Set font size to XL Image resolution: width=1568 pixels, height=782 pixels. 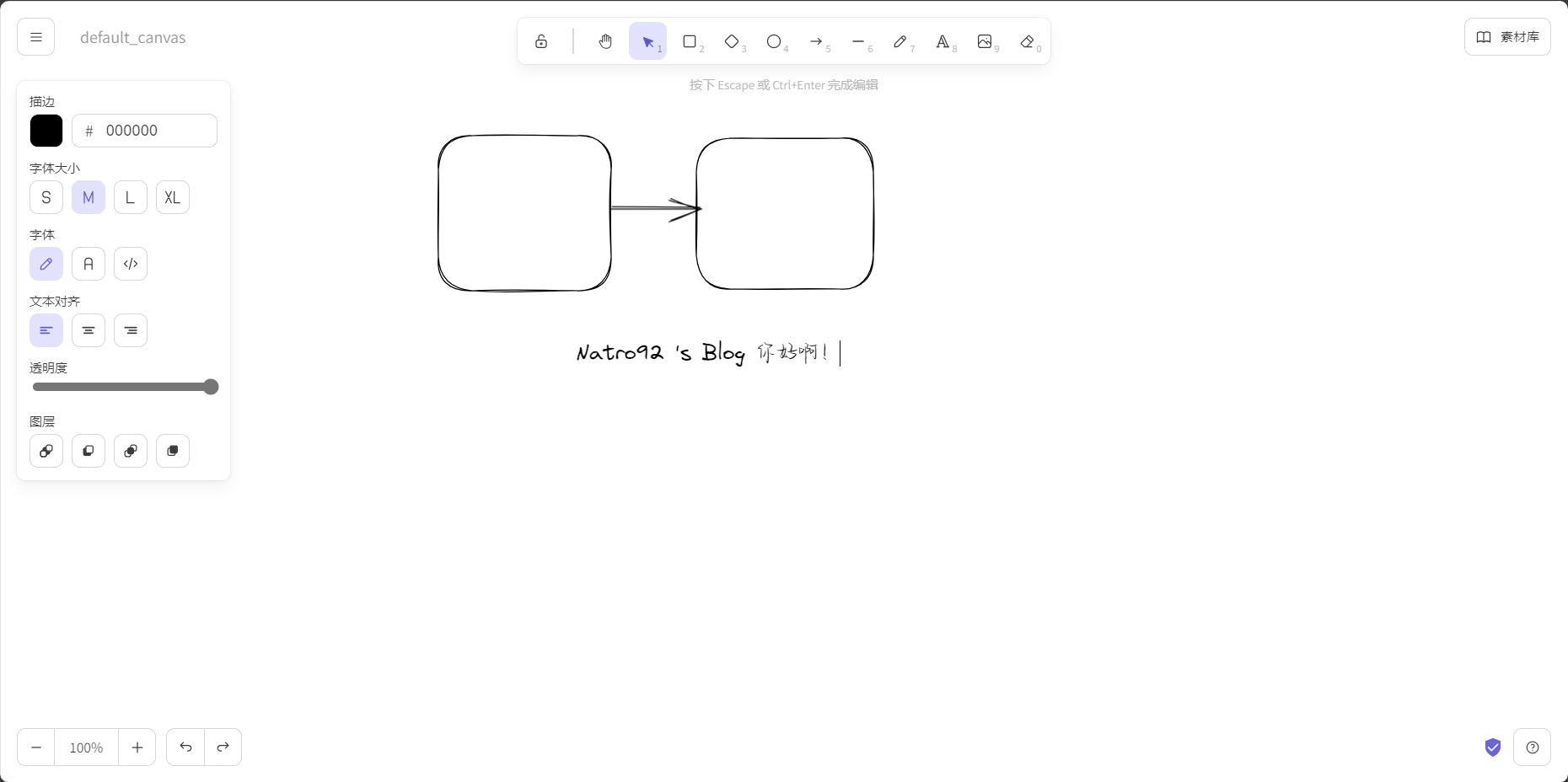click(173, 197)
